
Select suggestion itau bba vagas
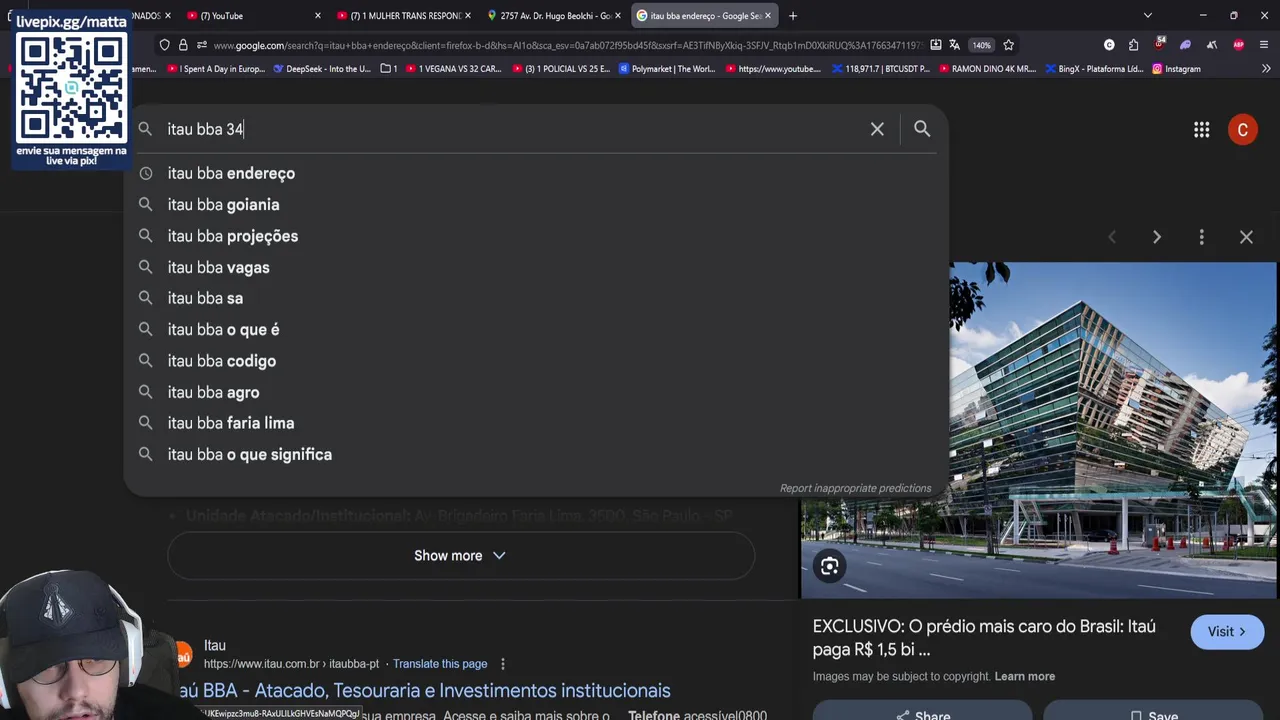tap(536, 267)
